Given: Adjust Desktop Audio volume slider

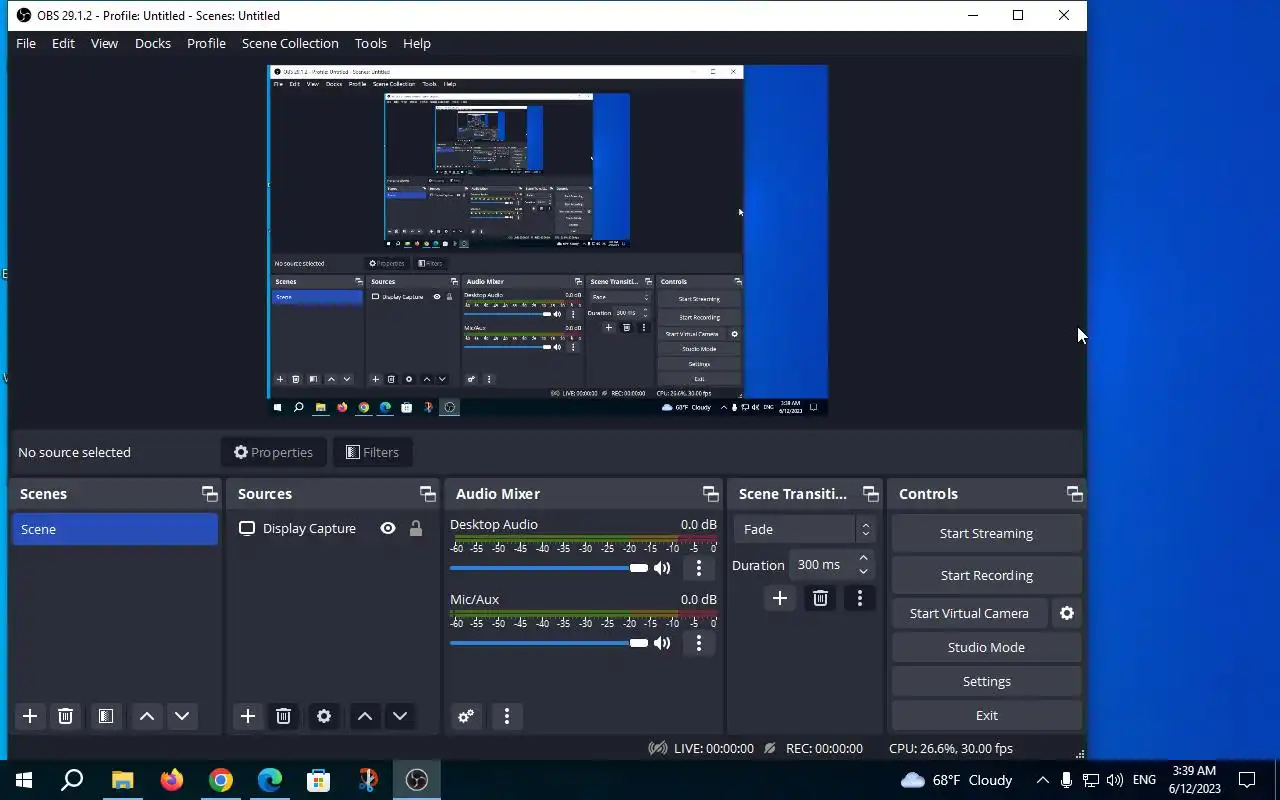Looking at the screenshot, I should point(549,568).
